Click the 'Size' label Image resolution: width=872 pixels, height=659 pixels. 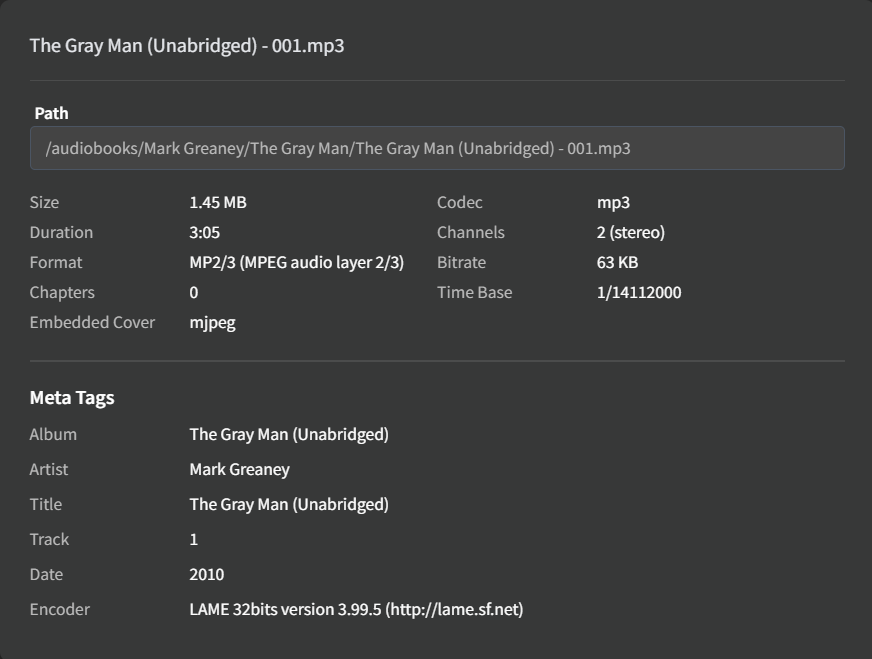pyautogui.click(x=44, y=202)
